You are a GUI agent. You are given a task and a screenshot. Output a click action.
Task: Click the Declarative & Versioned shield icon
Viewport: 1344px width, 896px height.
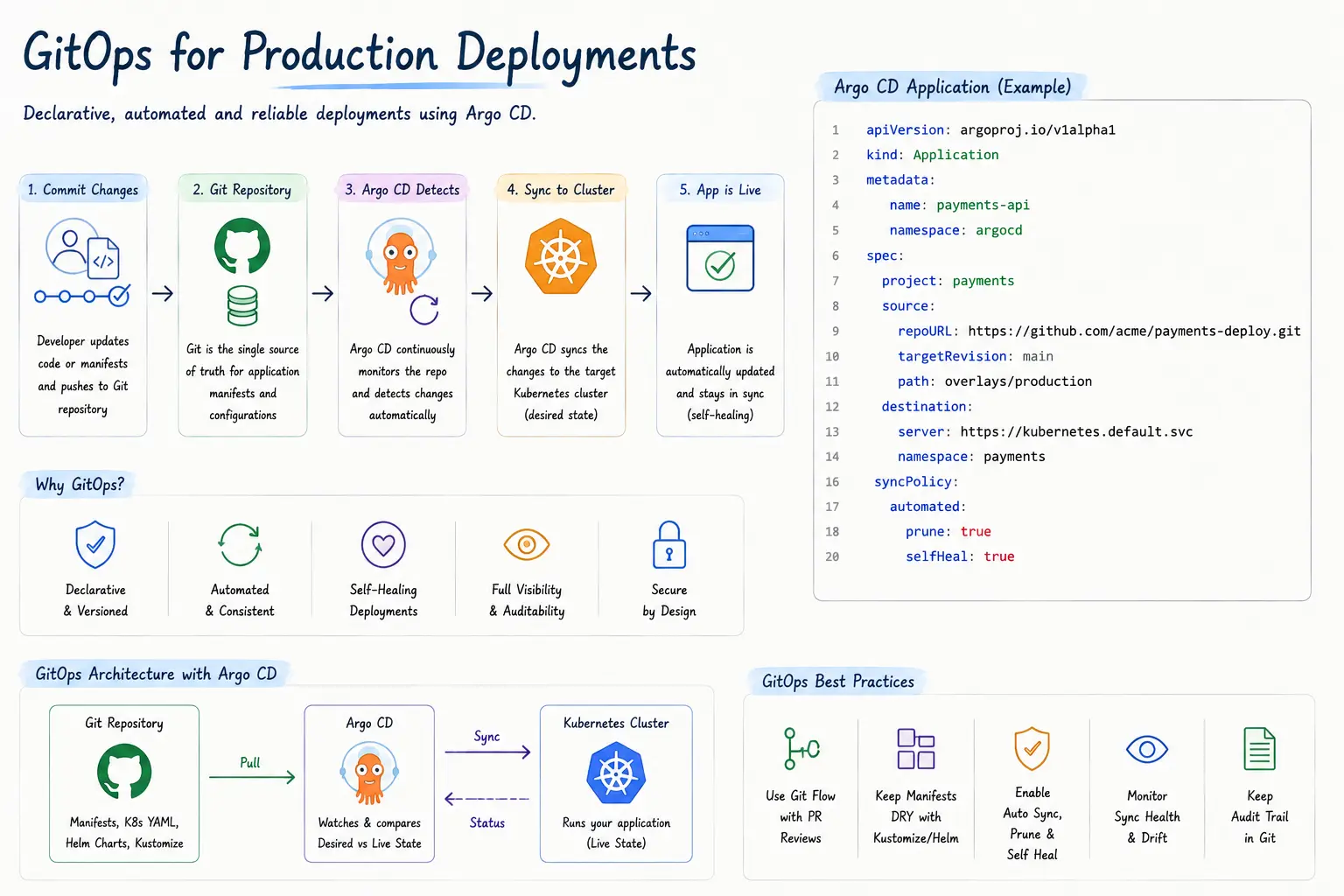[x=95, y=544]
